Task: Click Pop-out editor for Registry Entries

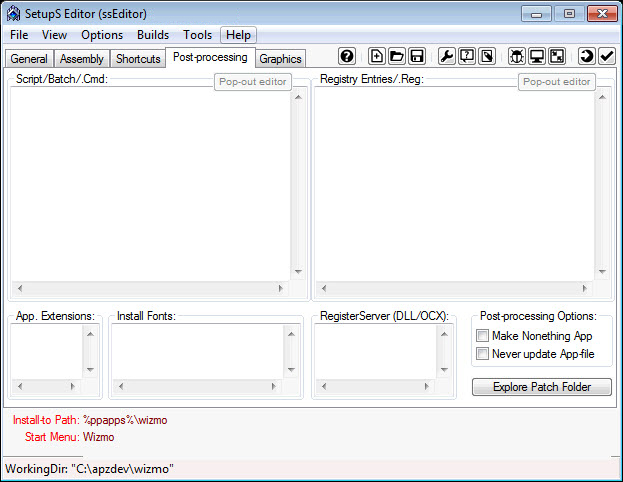Action: [x=557, y=82]
